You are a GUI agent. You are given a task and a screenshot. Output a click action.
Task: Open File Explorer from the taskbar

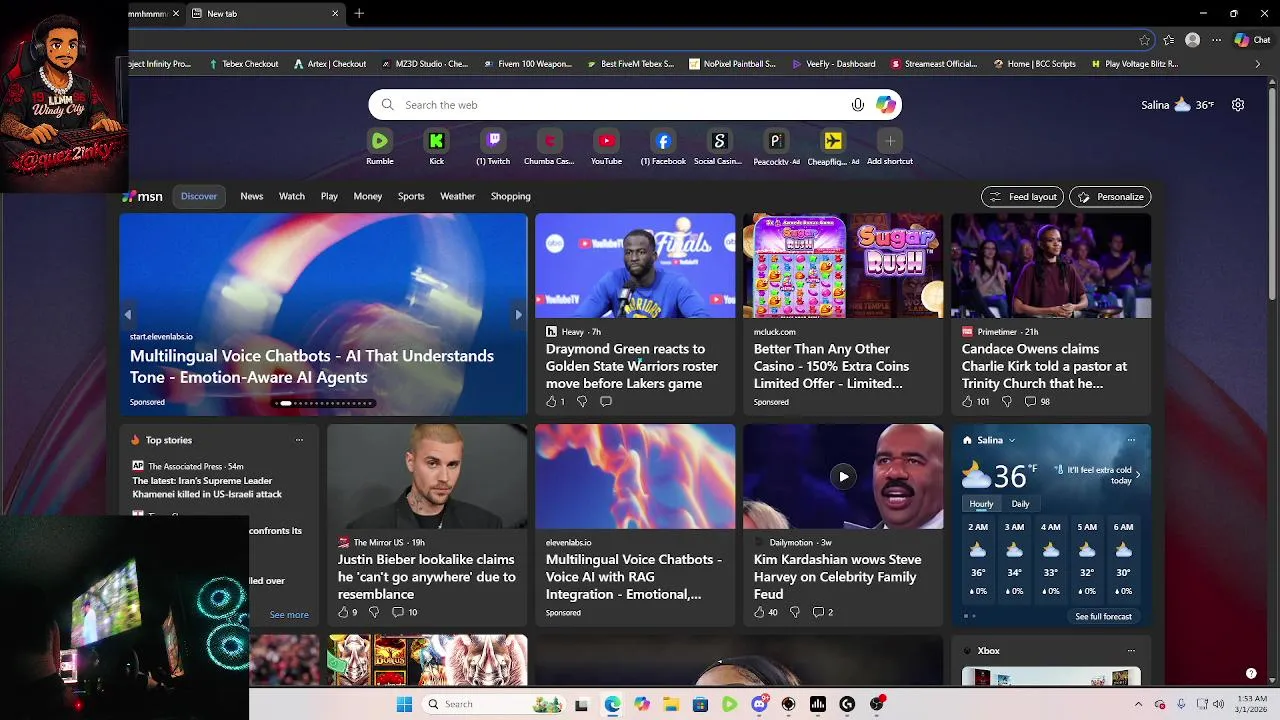(671, 704)
